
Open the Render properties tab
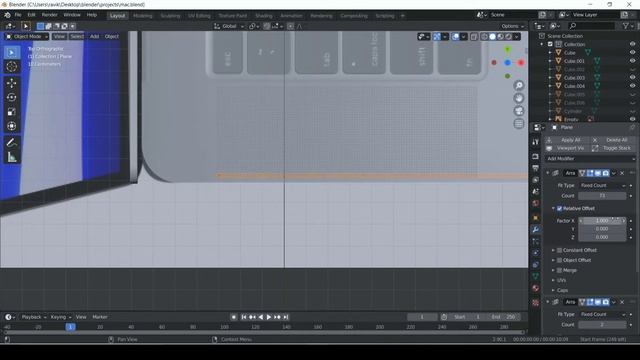pyautogui.click(x=536, y=156)
